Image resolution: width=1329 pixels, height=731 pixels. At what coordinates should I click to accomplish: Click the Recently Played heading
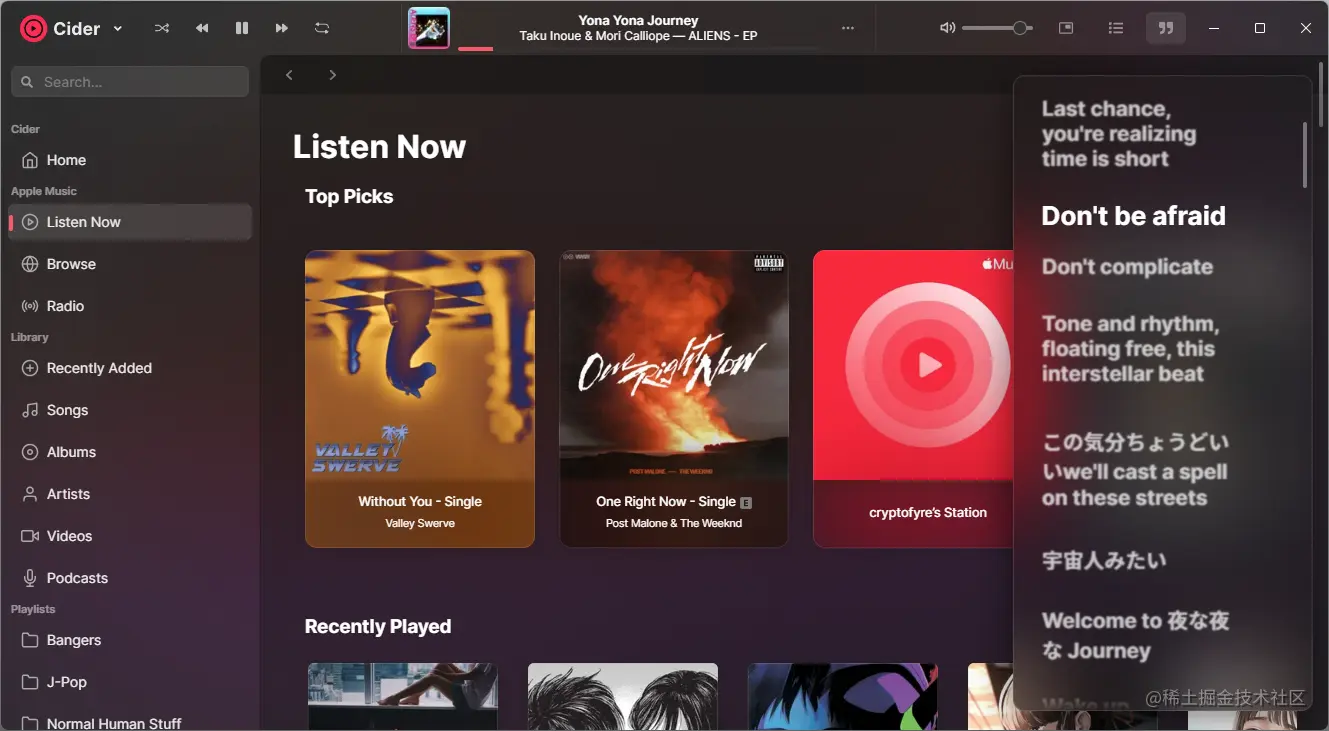pos(378,627)
